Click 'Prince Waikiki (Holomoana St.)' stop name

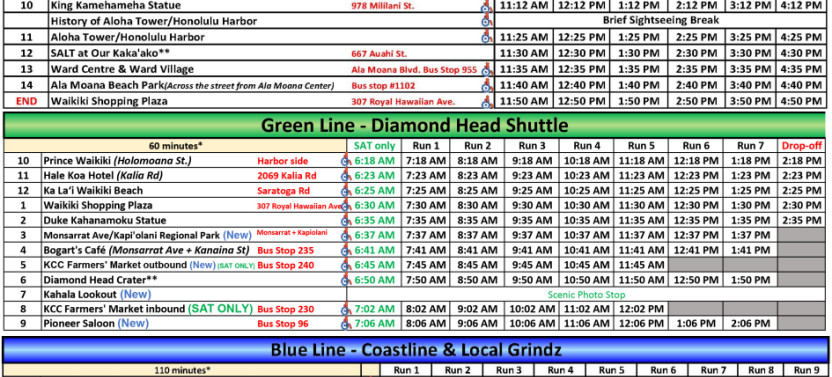(118, 161)
